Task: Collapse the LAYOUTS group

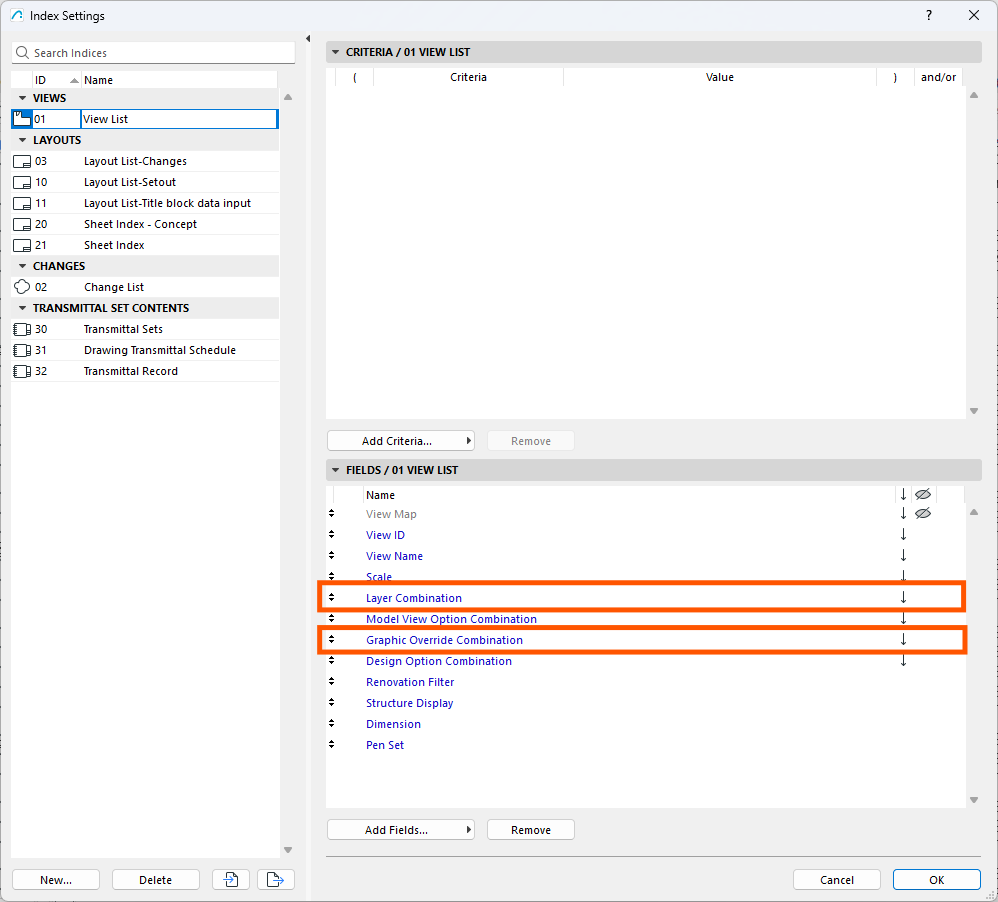Action: tap(23, 140)
